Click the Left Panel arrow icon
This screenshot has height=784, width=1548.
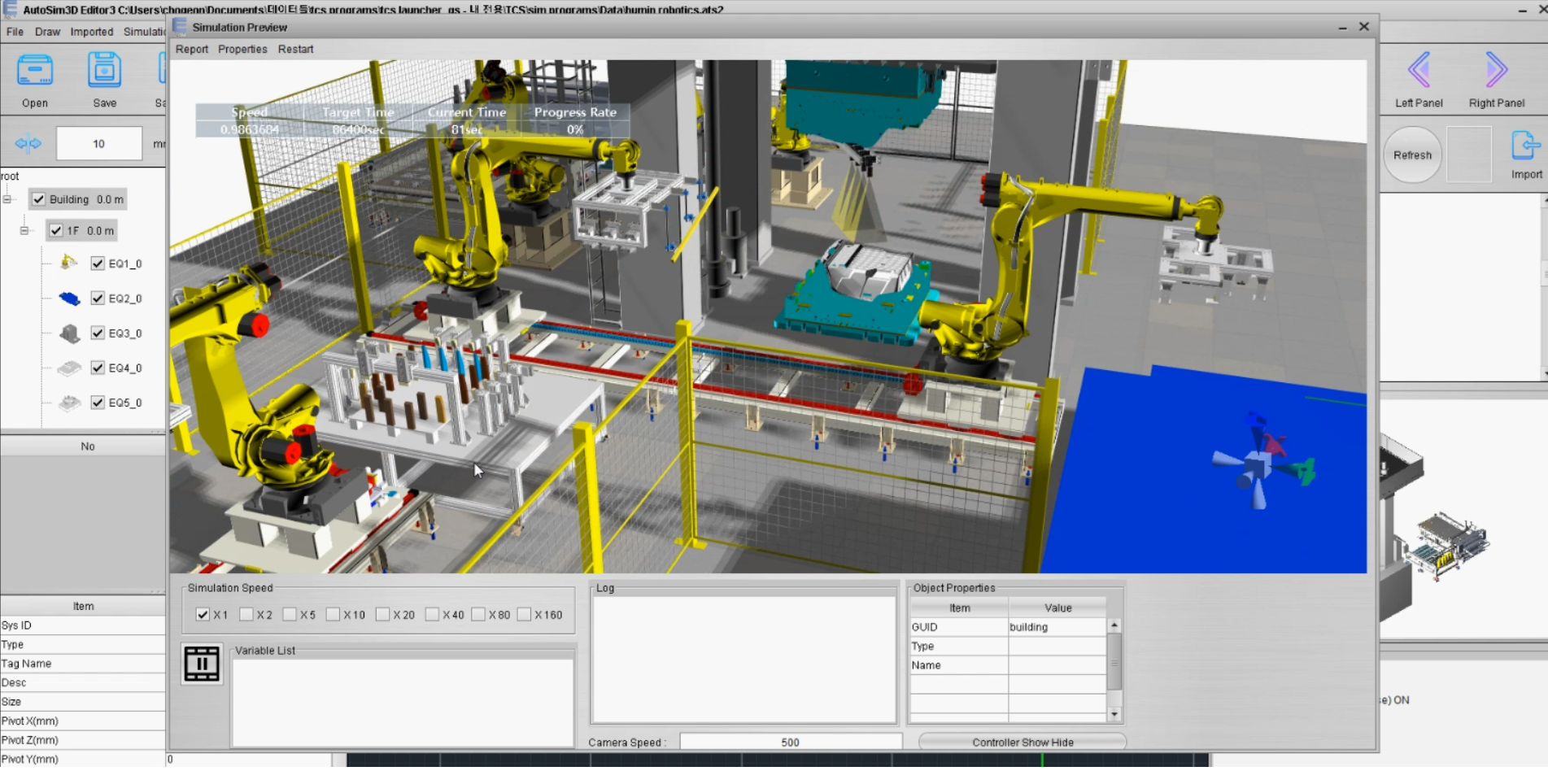tap(1419, 70)
